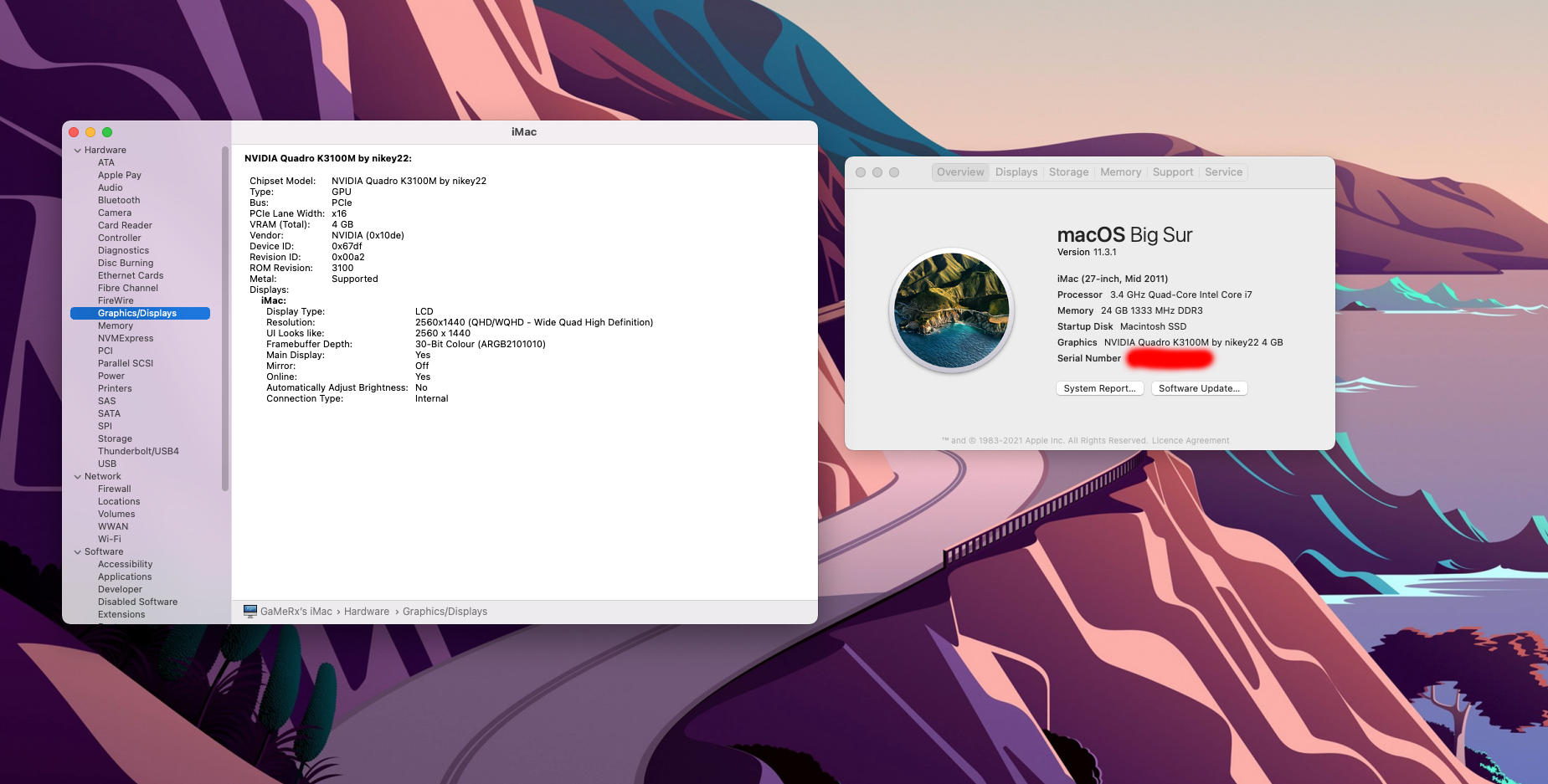Image resolution: width=1548 pixels, height=784 pixels.
Task: Select NVMExpress in the sidebar
Action: tap(126, 339)
